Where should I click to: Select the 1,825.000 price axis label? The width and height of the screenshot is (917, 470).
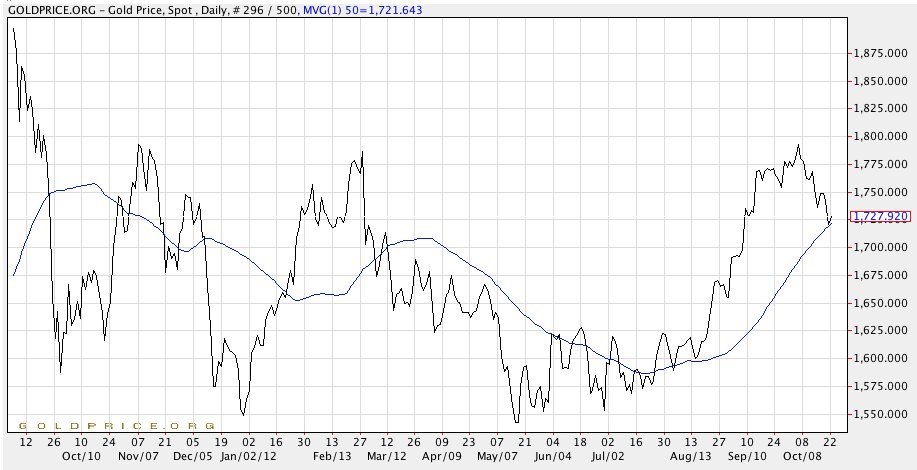click(881, 108)
